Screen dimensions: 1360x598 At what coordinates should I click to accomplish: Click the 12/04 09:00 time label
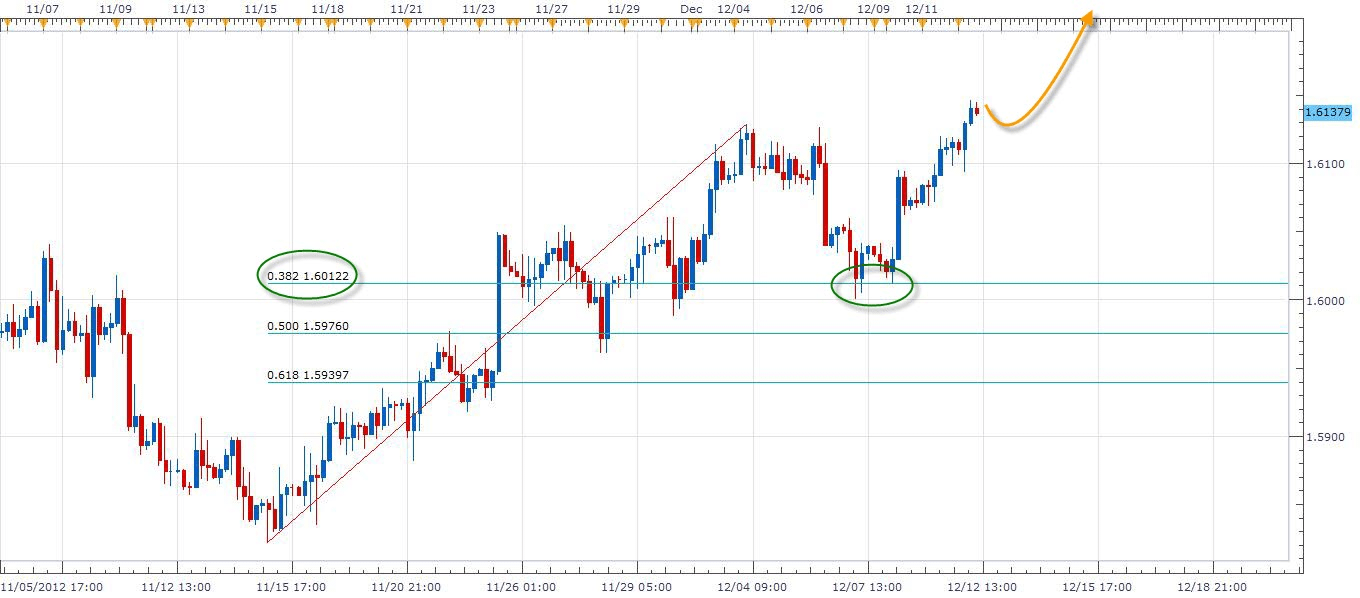coord(753,587)
